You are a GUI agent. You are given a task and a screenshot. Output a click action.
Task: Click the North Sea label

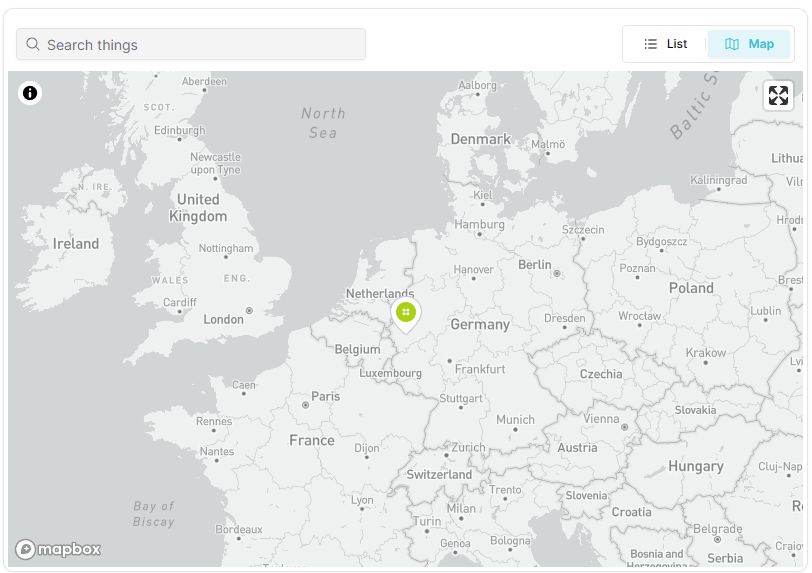pos(323,123)
